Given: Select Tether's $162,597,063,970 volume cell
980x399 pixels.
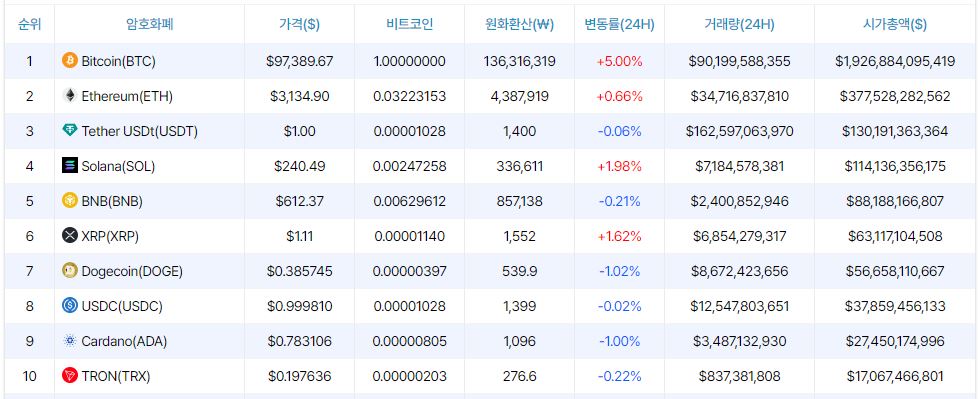Looking at the screenshot, I should (739, 131).
